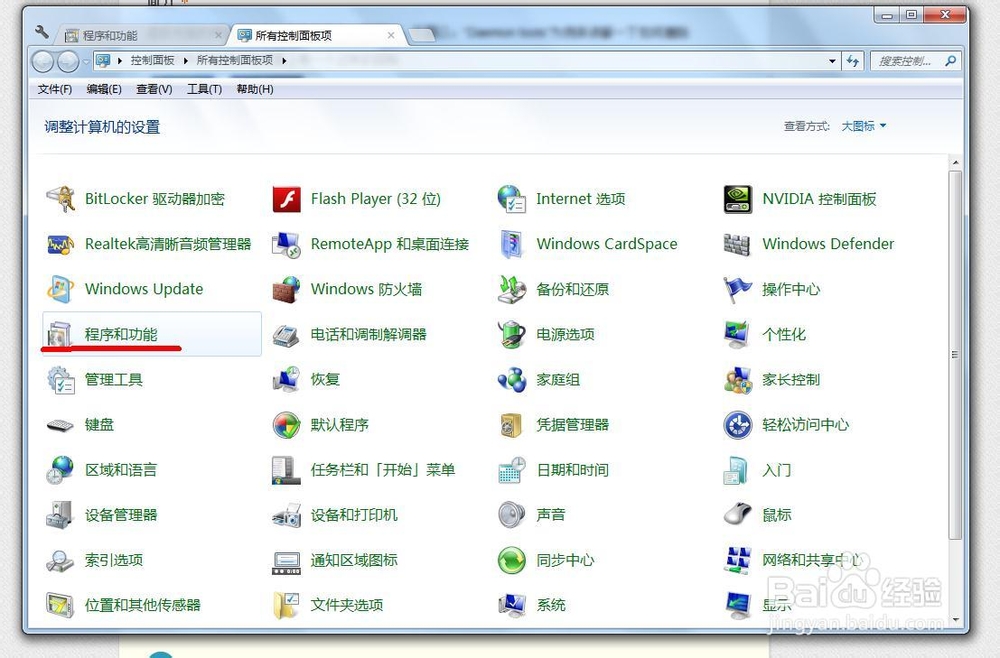
Task: Switch to the 所有控制面板项 tab
Action: tap(317, 36)
